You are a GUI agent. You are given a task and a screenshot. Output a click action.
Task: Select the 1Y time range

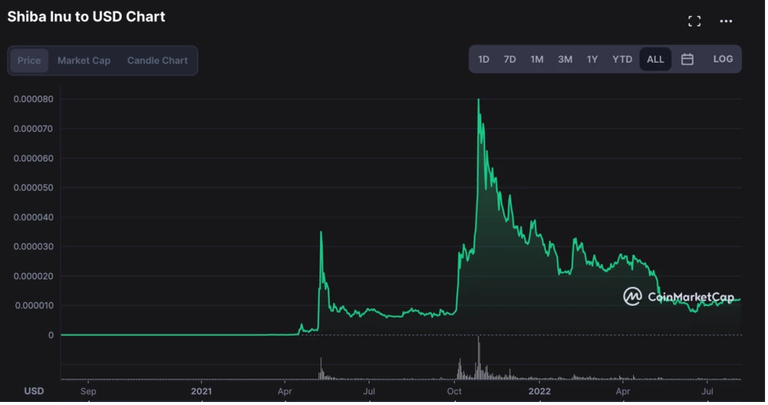coord(592,59)
